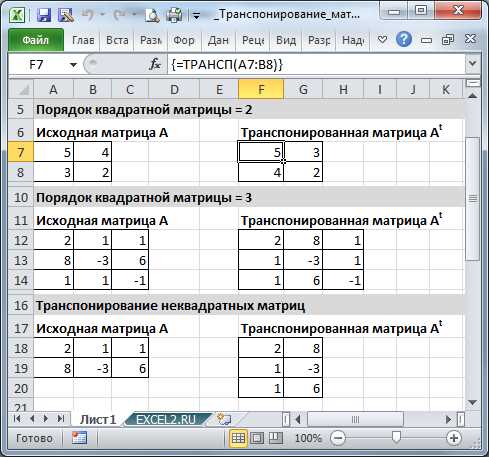Viewport: 489px width, 457px height.
Task: Click the fx Insert Function icon
Action: [155, 64]
